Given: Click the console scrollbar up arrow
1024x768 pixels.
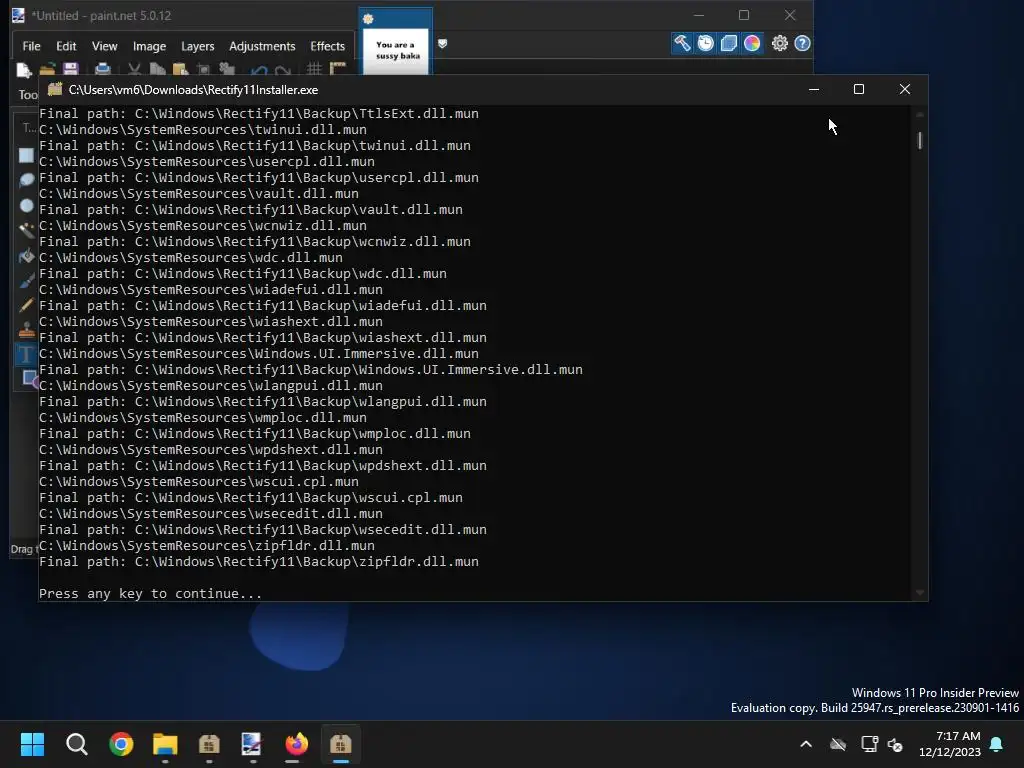Looking at the screenshot, I should pos(920,114).
